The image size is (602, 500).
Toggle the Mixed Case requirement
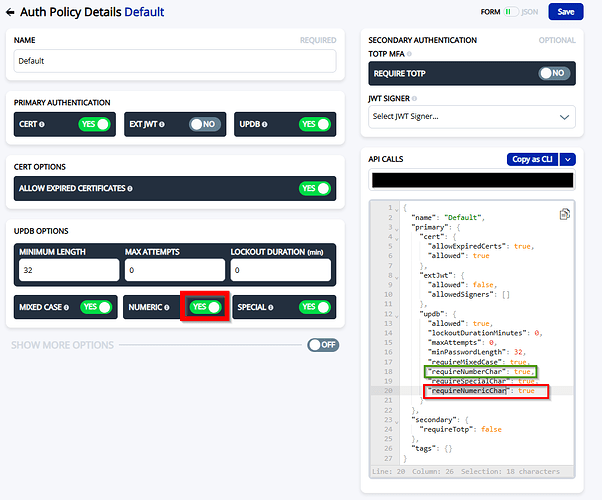(96, 307)
